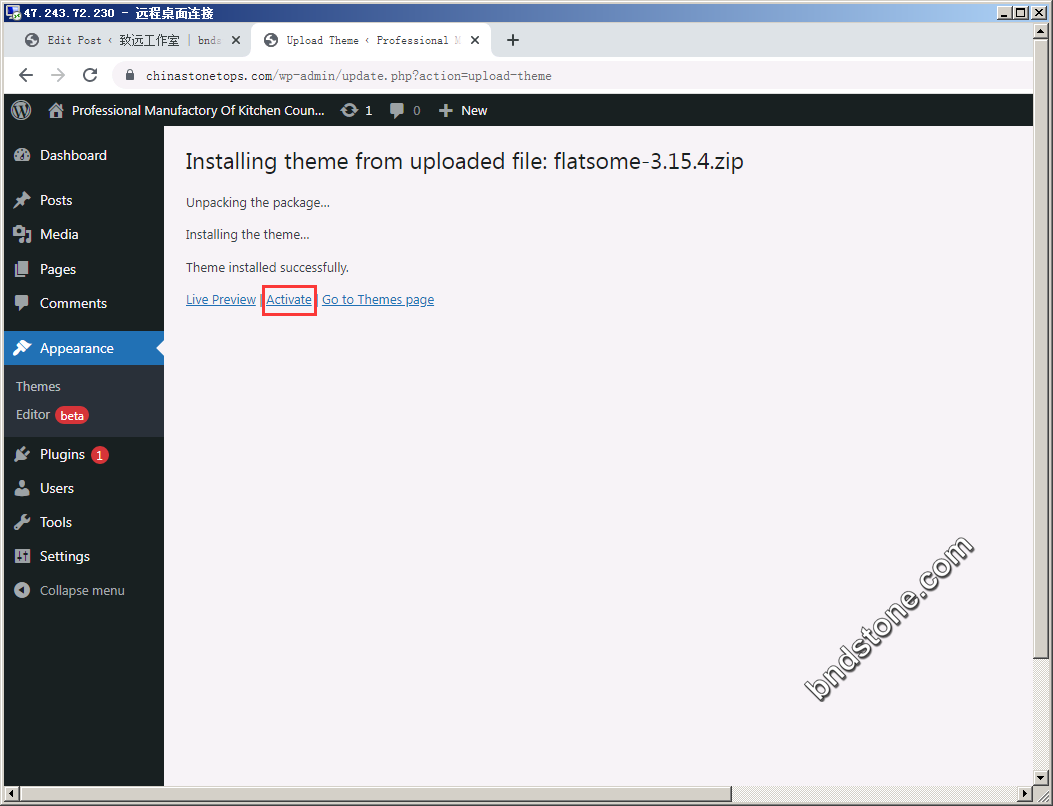The width and height of the screenshot is (1053, 806).
Task: Click the remote desktop title bar icon
Action: pos(13,12)
